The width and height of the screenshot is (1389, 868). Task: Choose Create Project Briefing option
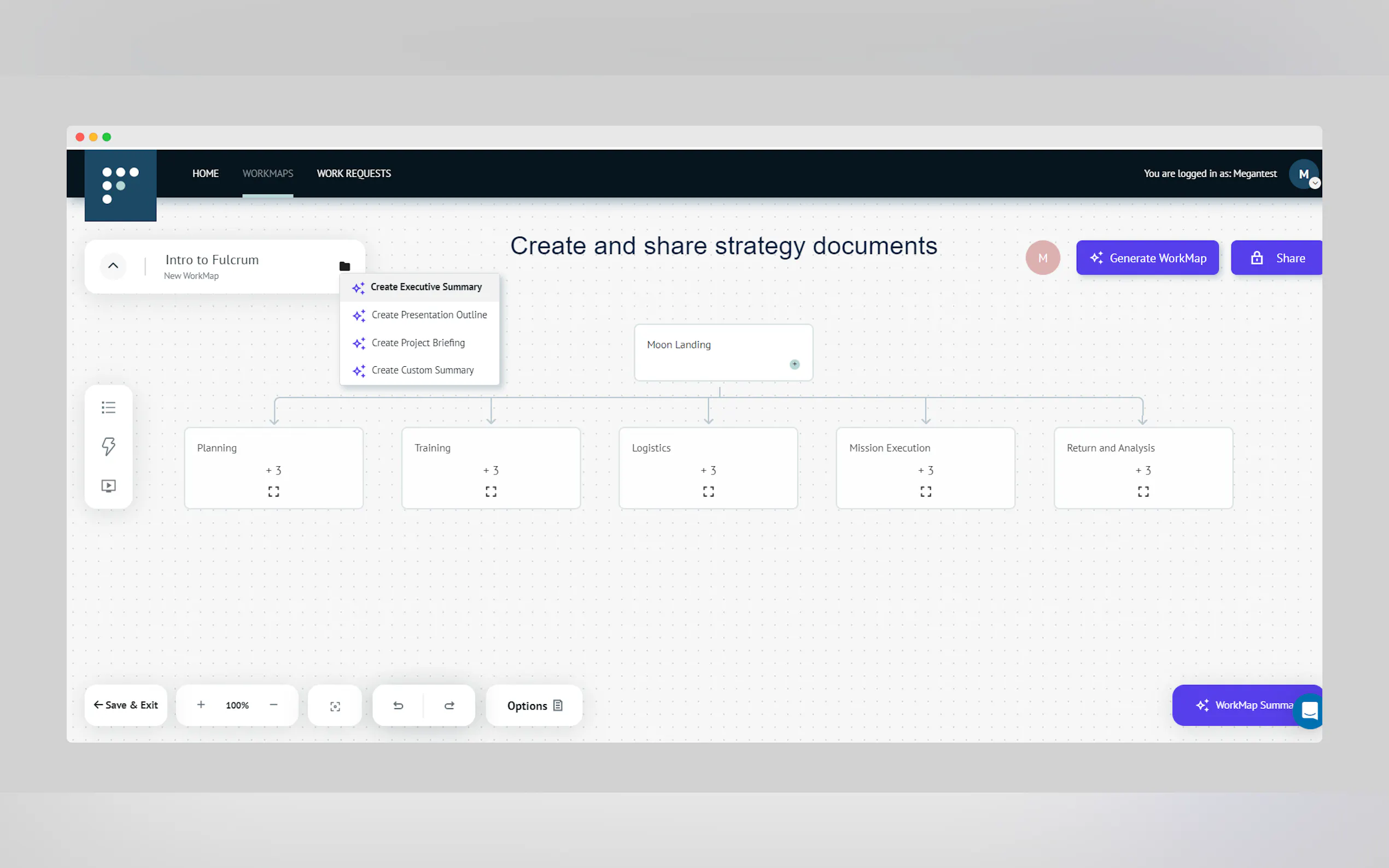point(418,343)
